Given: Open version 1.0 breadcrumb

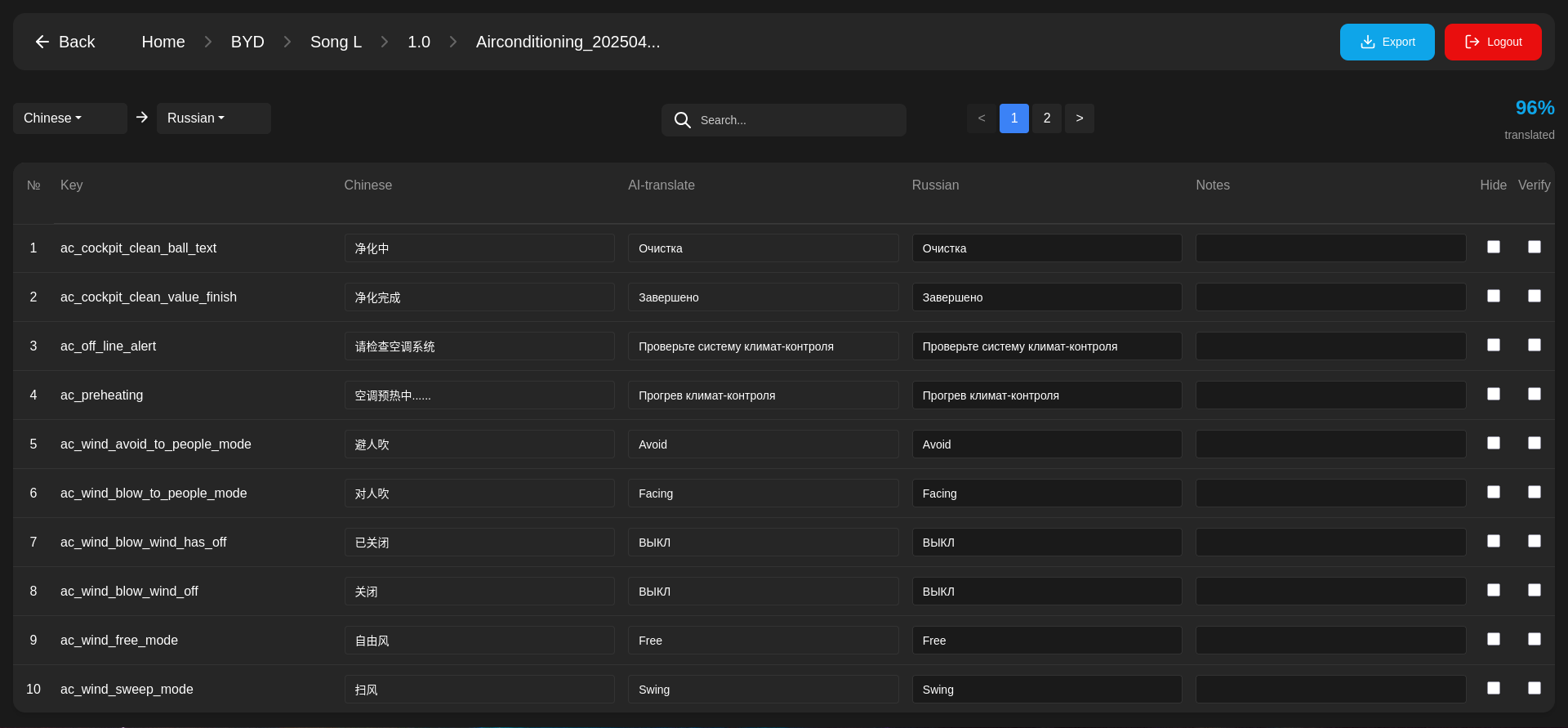Looking at the screenshot, I should click(419, 42).
